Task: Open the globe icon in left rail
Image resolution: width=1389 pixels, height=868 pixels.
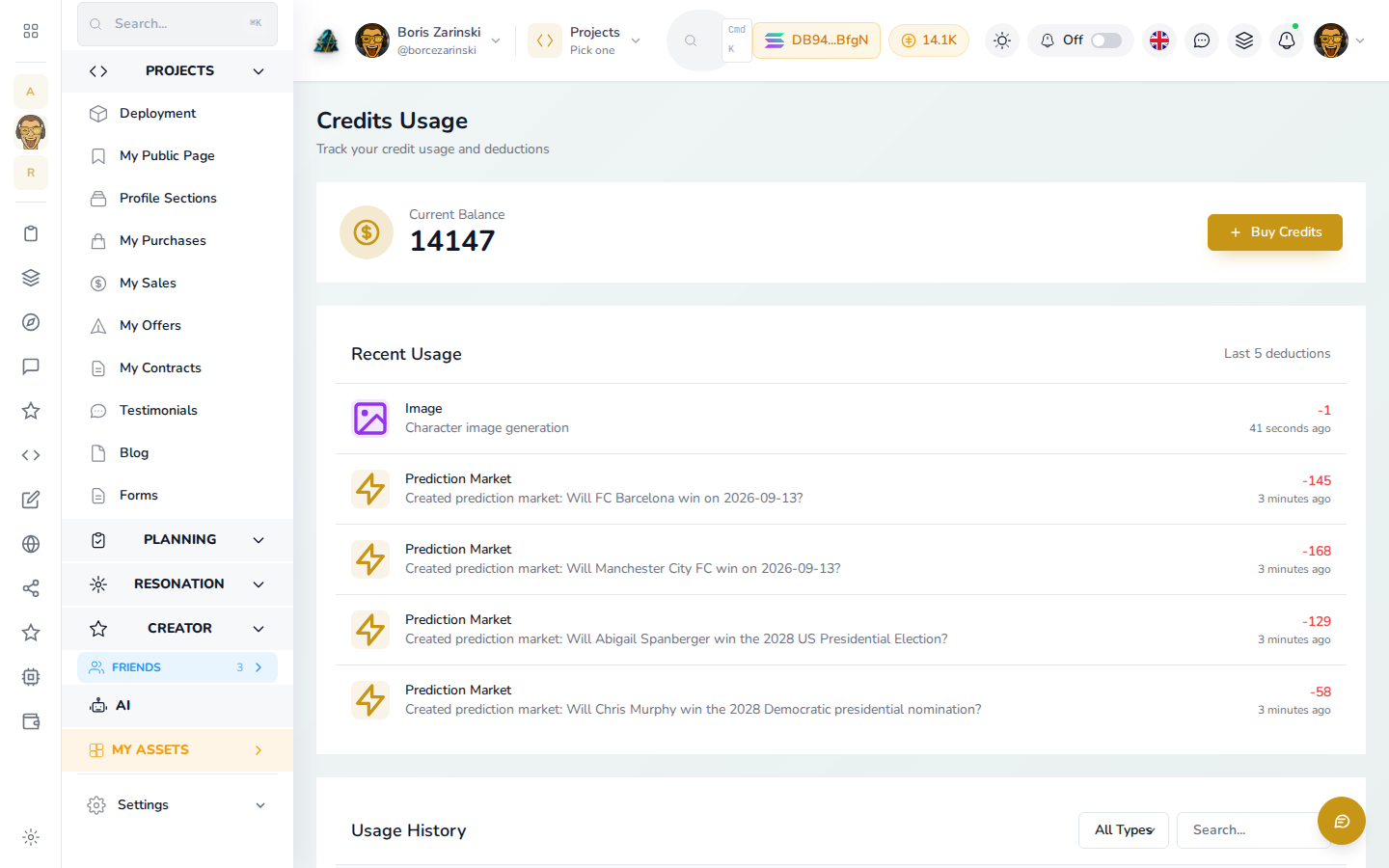Action: 31,544
